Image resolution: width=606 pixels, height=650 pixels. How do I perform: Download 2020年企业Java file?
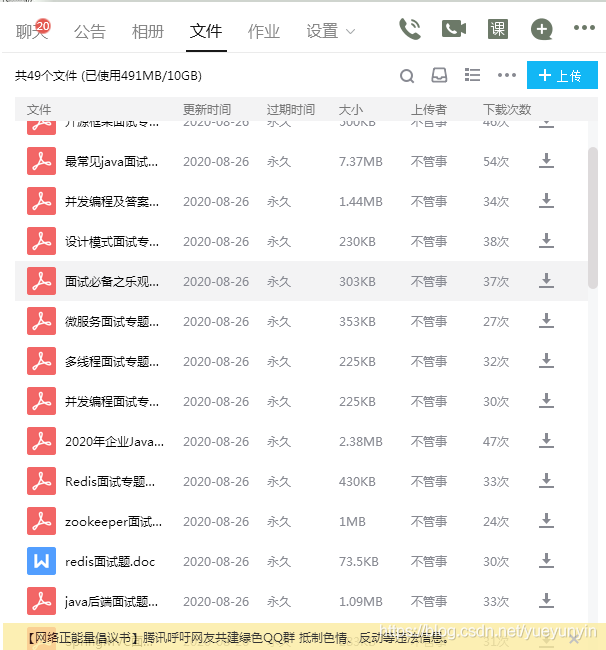pos(546,441)
